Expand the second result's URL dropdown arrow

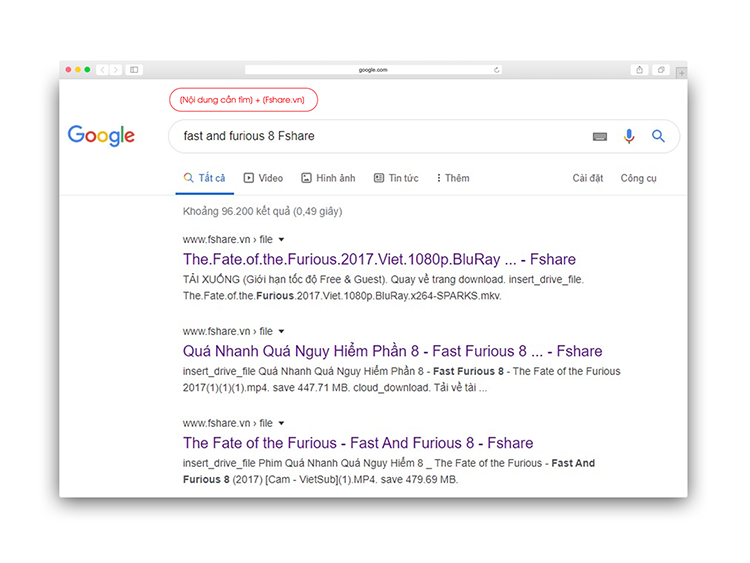282,331
